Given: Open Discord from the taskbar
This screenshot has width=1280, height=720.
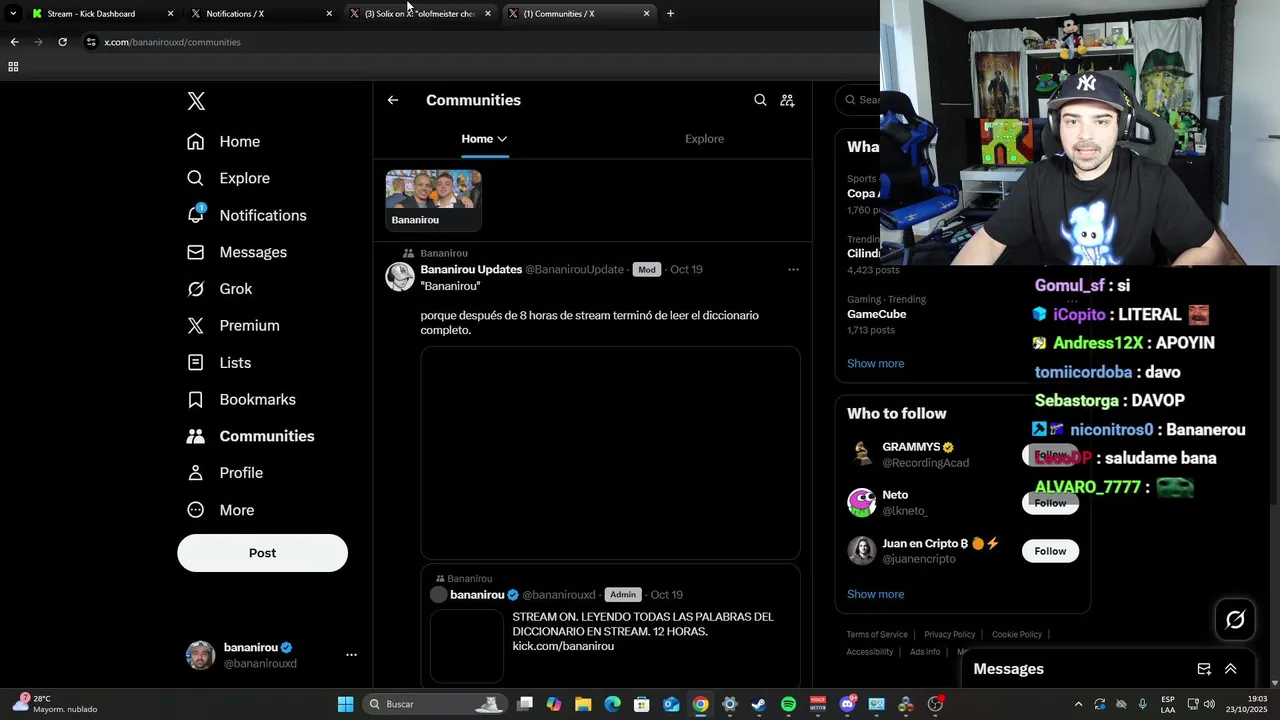Looking at the screenshot, I should [x=848, y=704].
